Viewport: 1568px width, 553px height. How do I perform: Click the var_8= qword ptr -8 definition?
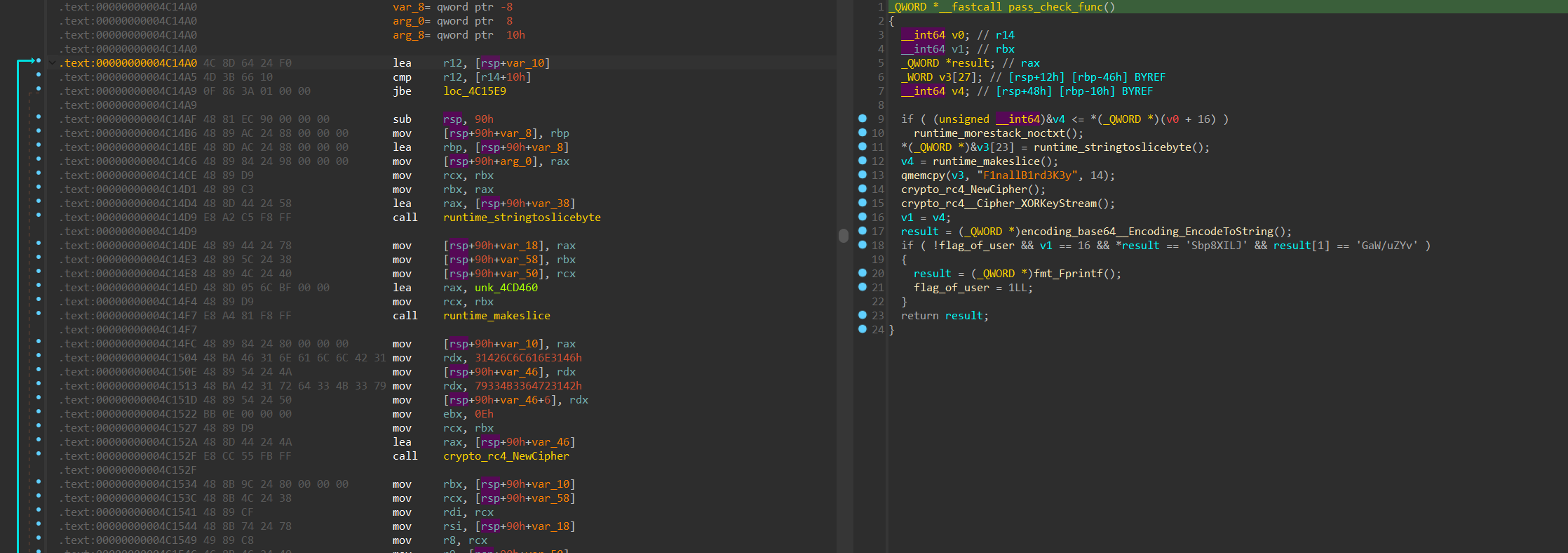click(452, 7)
